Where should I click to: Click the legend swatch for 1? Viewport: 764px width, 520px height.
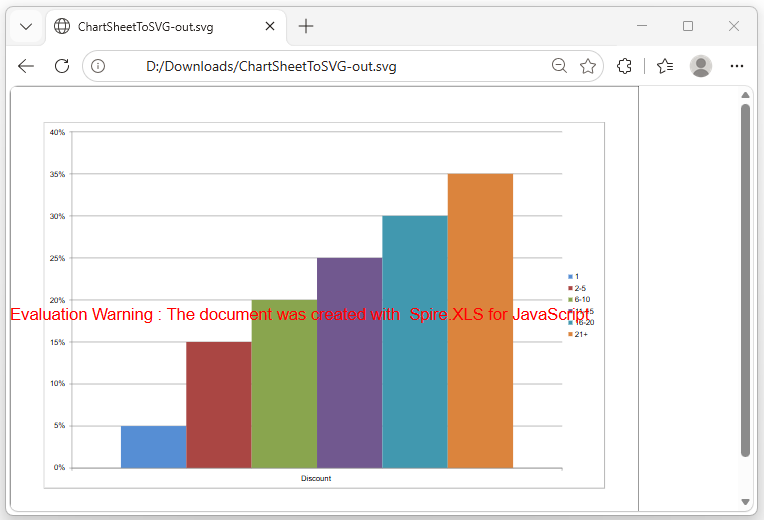570,277
